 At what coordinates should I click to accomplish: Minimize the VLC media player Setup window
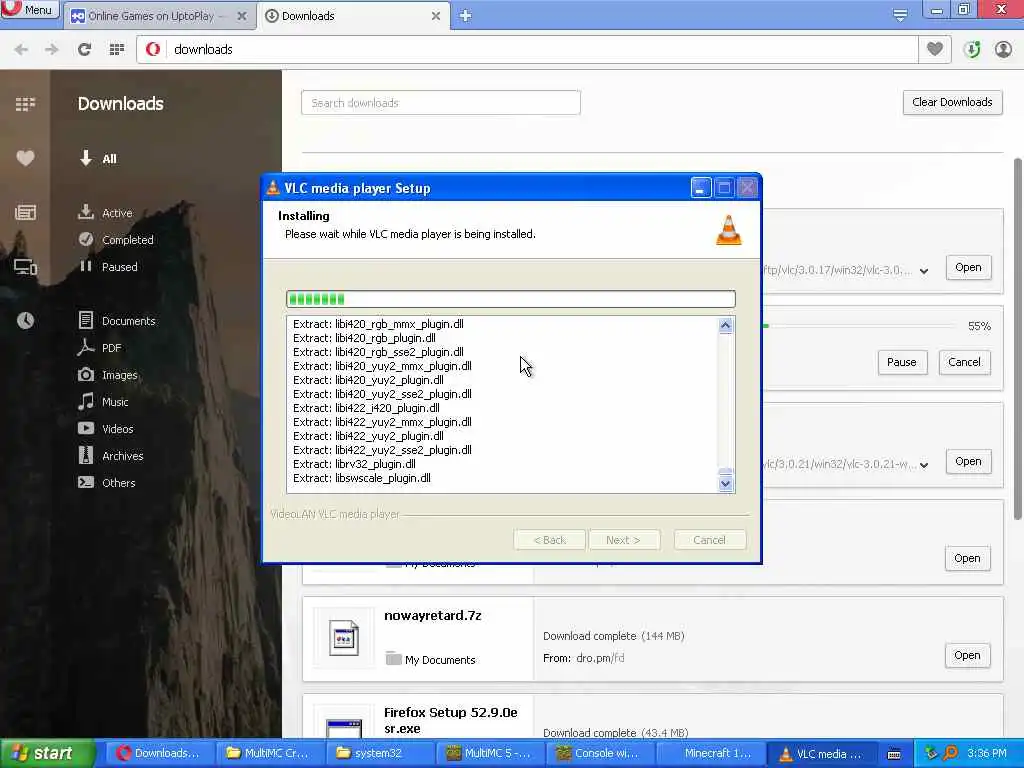pos(701,189)
